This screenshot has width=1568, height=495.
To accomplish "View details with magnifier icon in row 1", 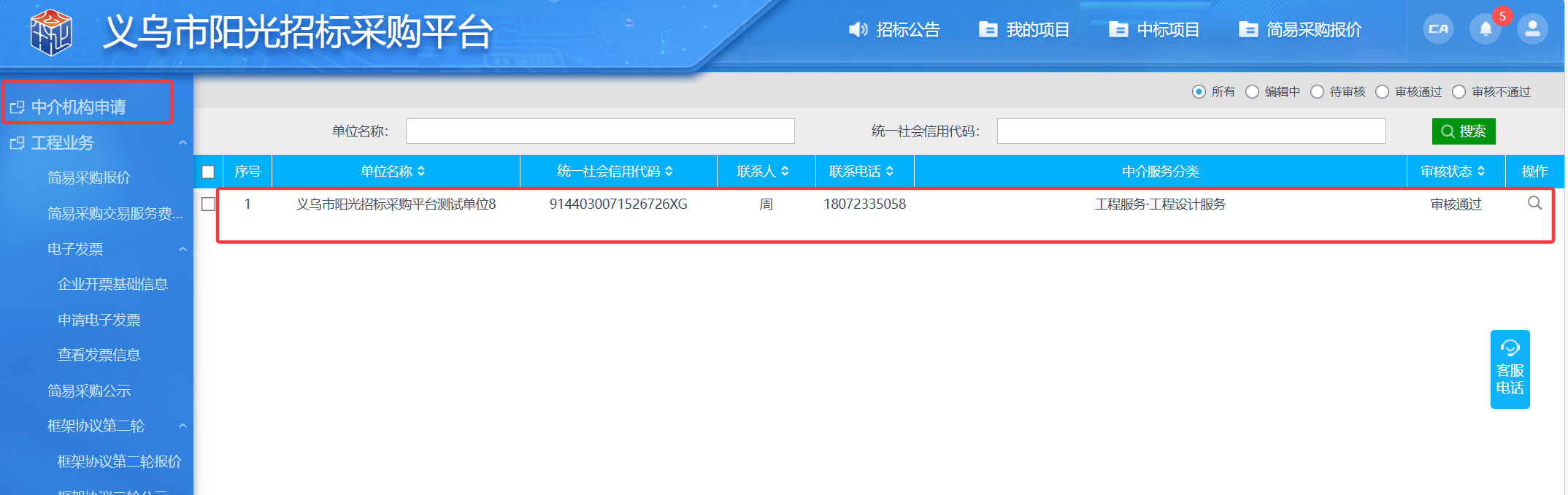I will [1534, 203].
